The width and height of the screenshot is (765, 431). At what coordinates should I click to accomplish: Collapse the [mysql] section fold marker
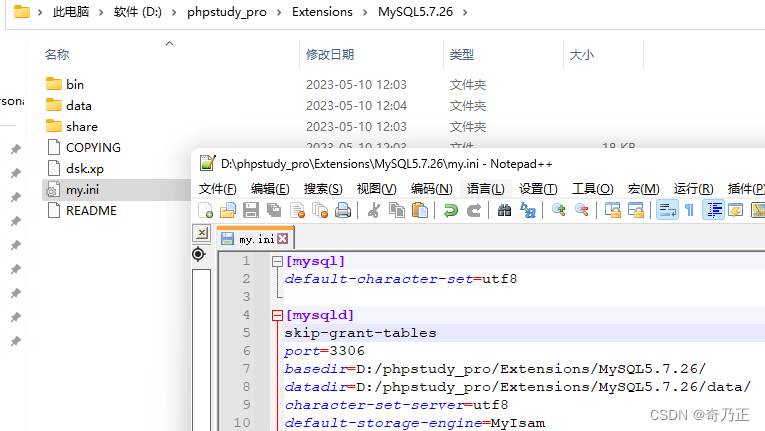[277, 262]
